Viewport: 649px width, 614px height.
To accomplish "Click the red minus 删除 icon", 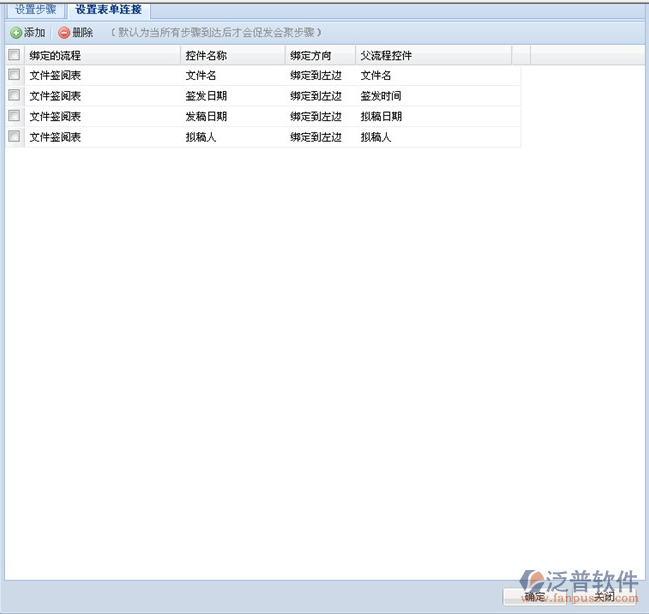I will tap(64, 33).
